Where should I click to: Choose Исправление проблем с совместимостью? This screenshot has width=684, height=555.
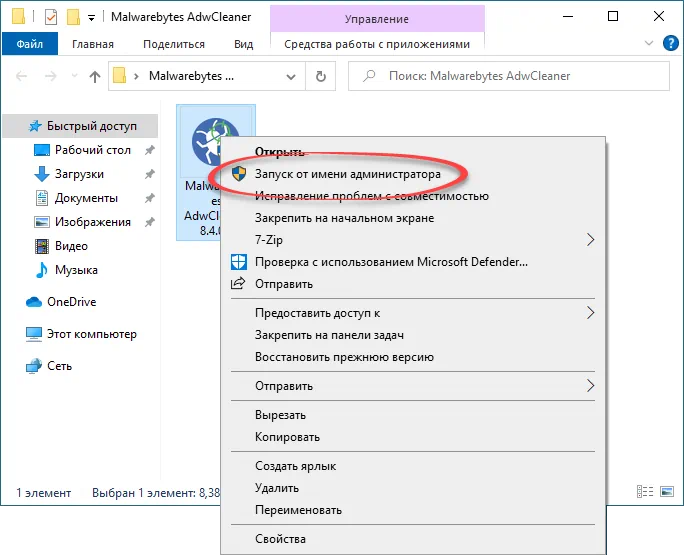(413, 196)
